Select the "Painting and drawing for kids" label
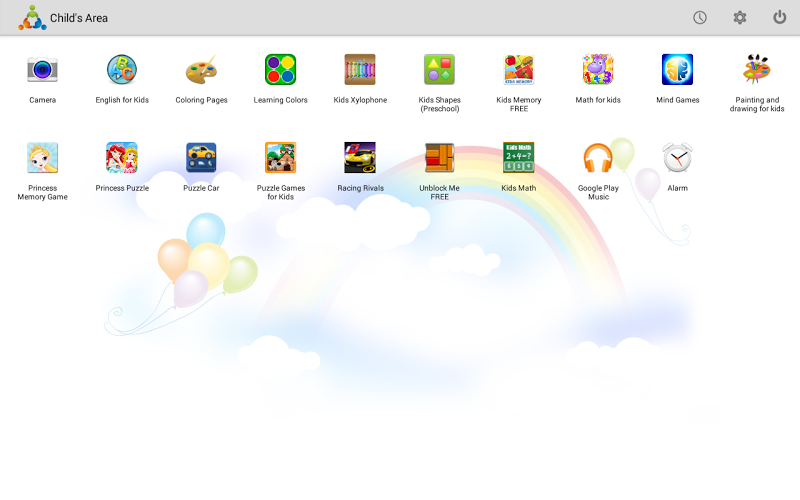Image resolution: width=800 pixels, height=500 pixels. pyautogui.click(x=757, y=105)
